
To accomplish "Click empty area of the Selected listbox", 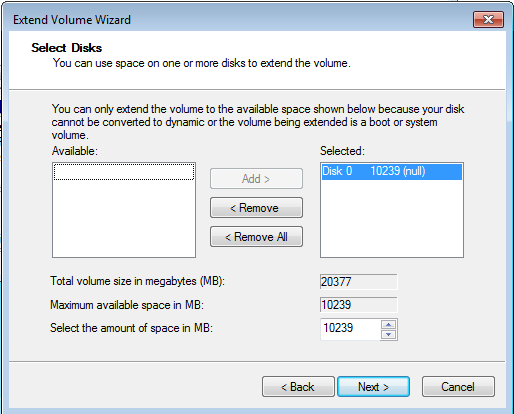I will click(x=392, y=218).
